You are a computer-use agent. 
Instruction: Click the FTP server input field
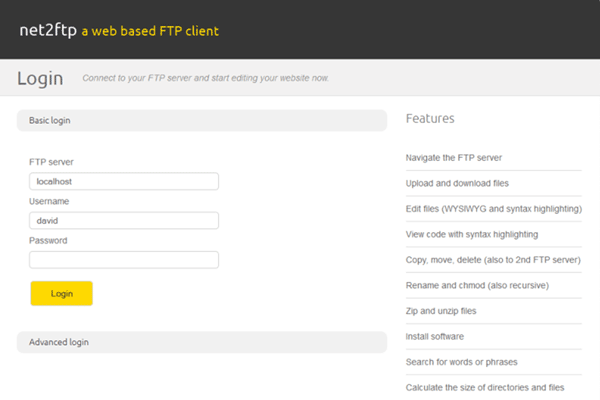tap(124, 182)
